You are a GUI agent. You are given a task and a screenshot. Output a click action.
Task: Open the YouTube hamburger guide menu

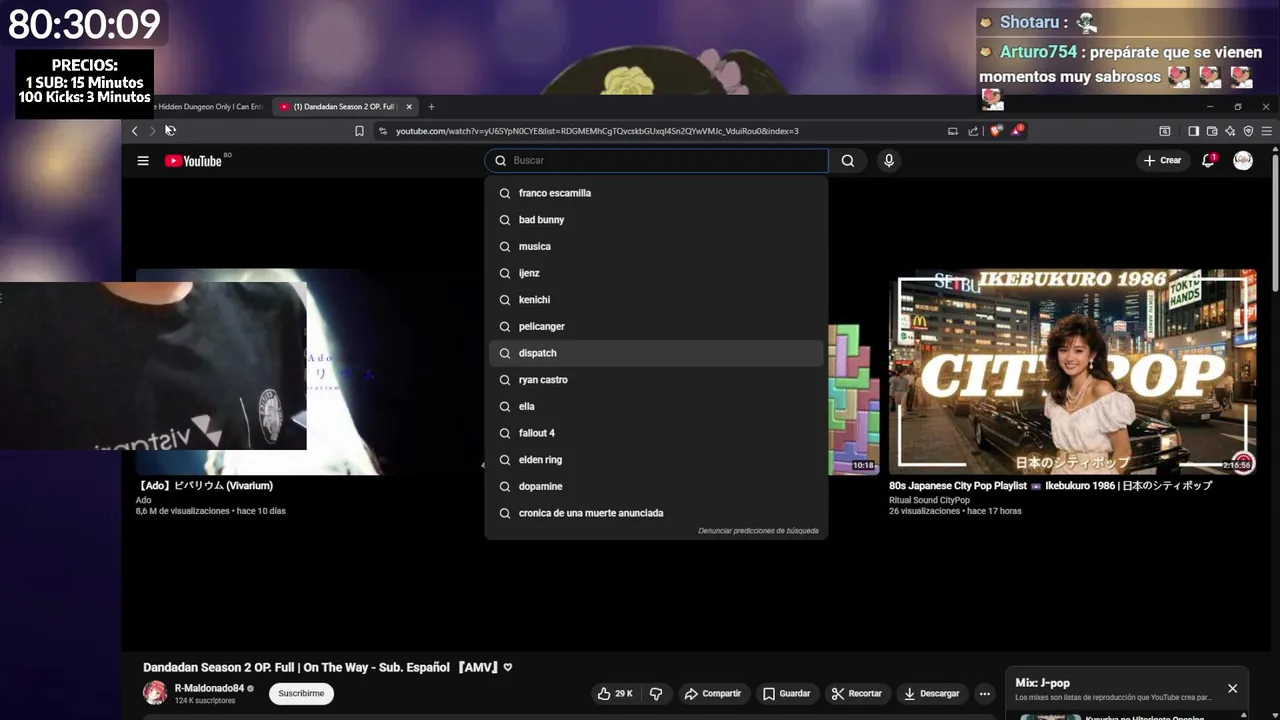[143, 161]
